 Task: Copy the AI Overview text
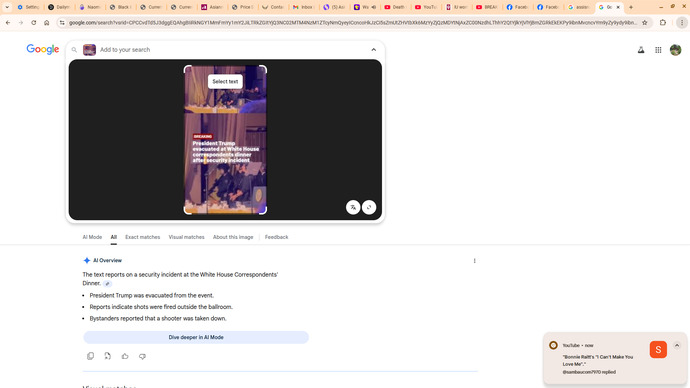[x=91, y=356]
